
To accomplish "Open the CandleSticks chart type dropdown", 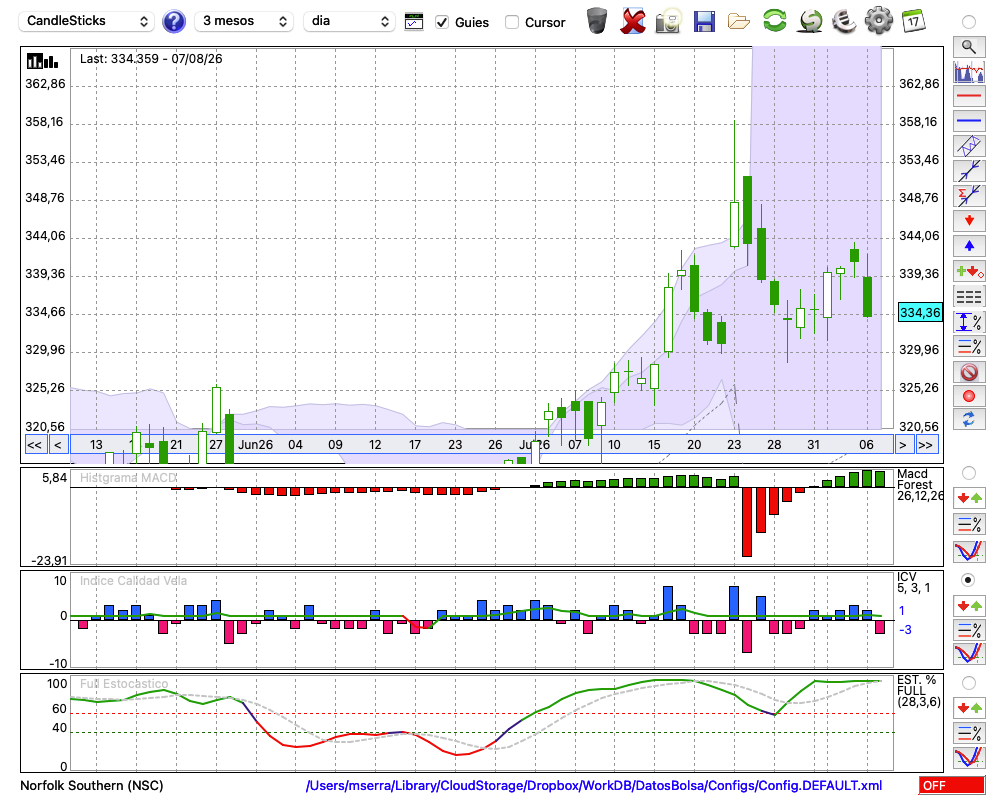I will (x=87, y=21).
